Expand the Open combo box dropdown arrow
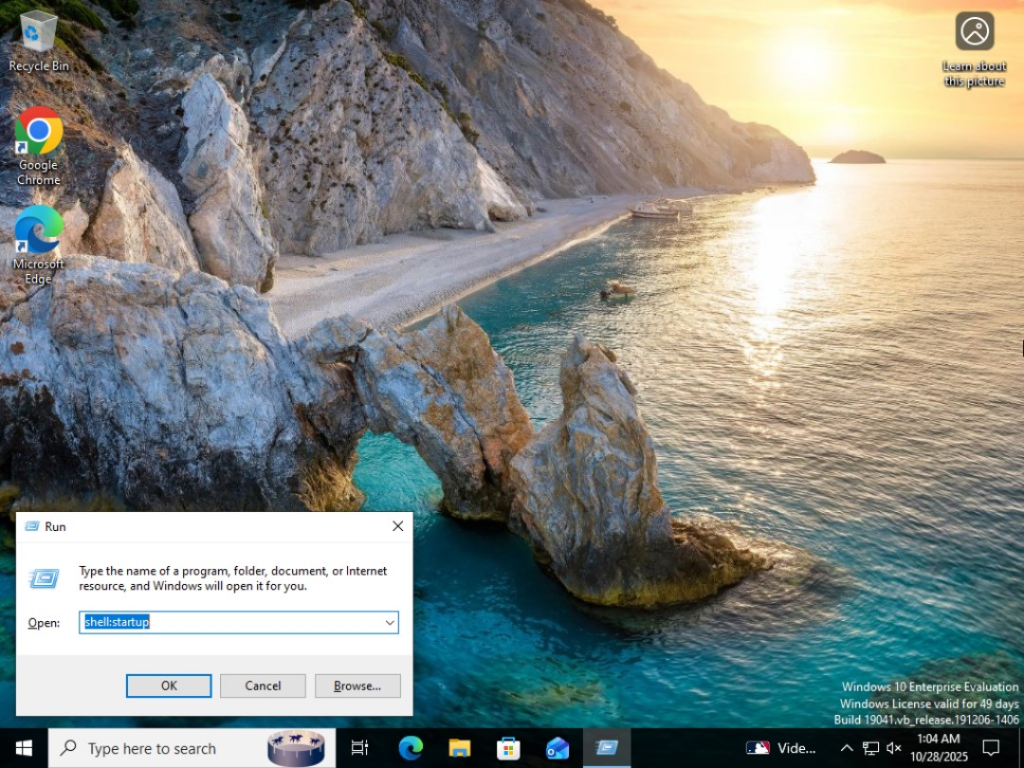Image resolution: width=1024 pixels, height=768 pixels. point(389,622)
